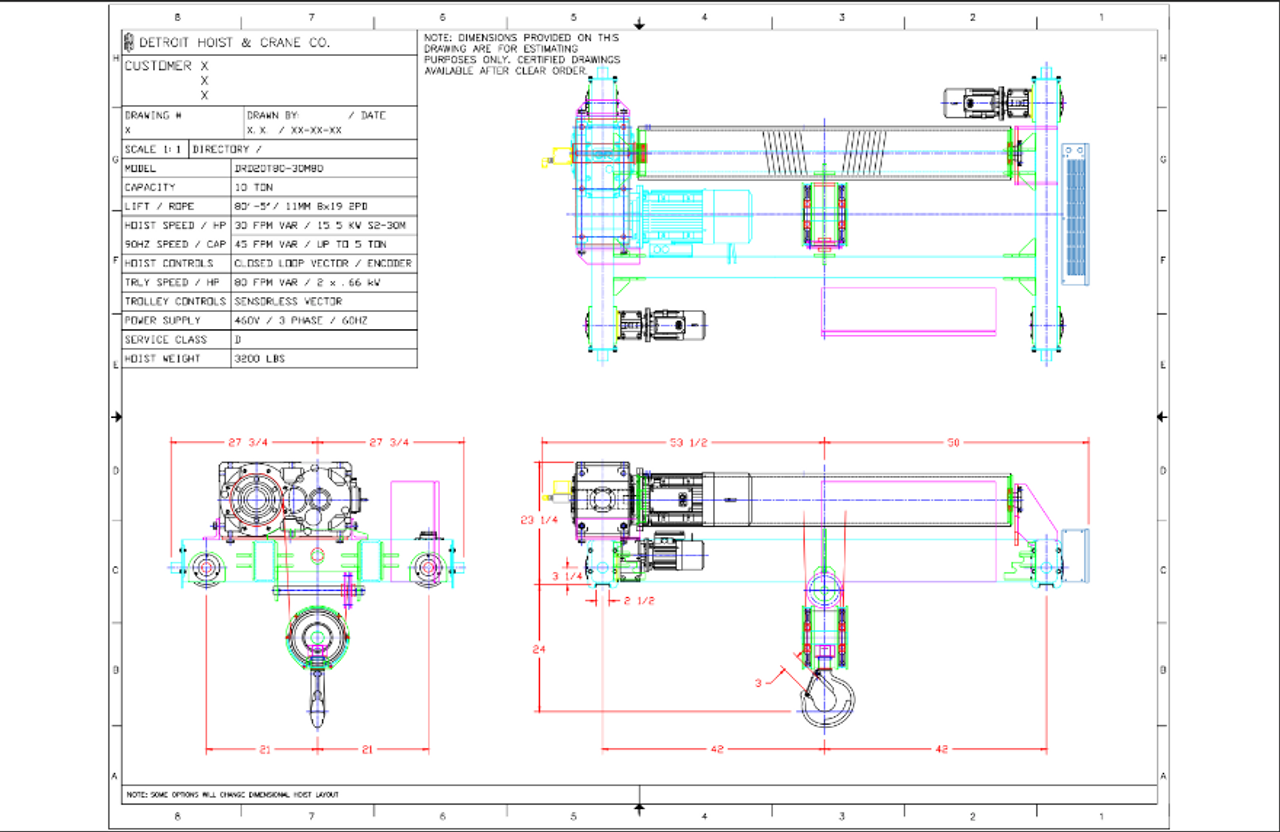Viewport: 1280px width, 832px height.
Task: Click the "/ DATE" label
Action: click(367, 115)
